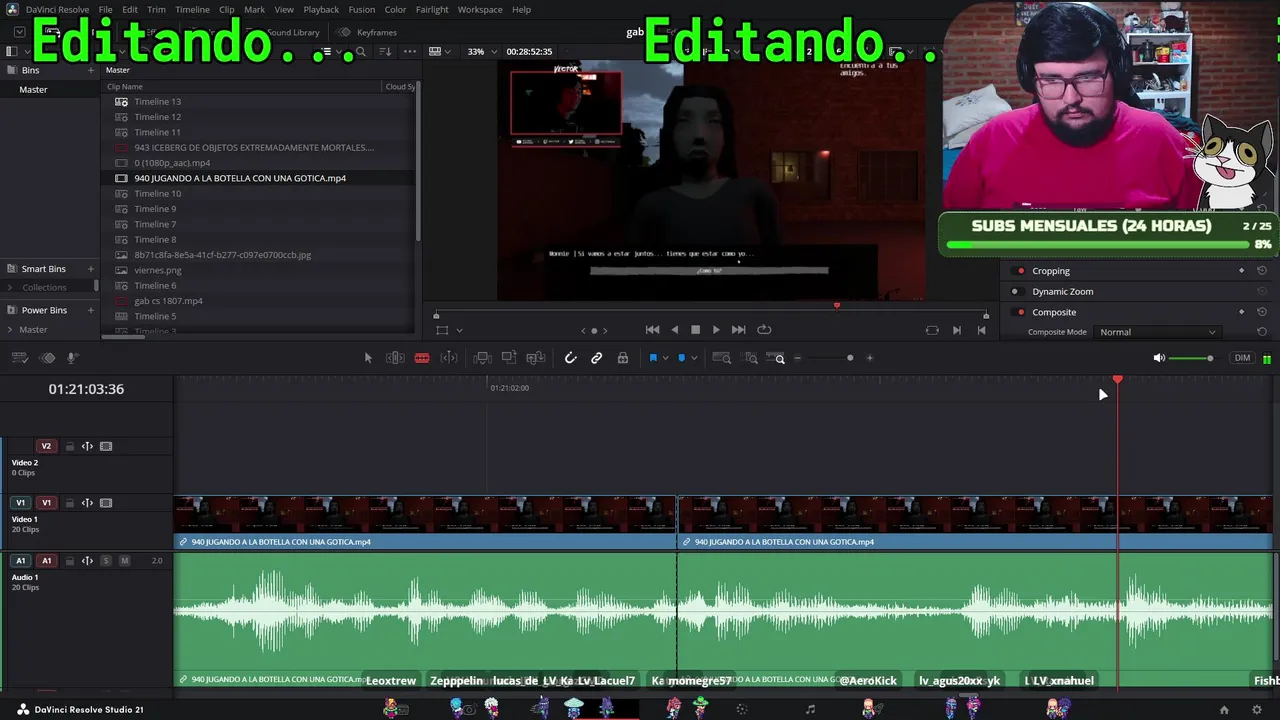This screenshot has height=720, width=1280.
Task: Click the Insert Clip icon
Action: tap(482, 358)
